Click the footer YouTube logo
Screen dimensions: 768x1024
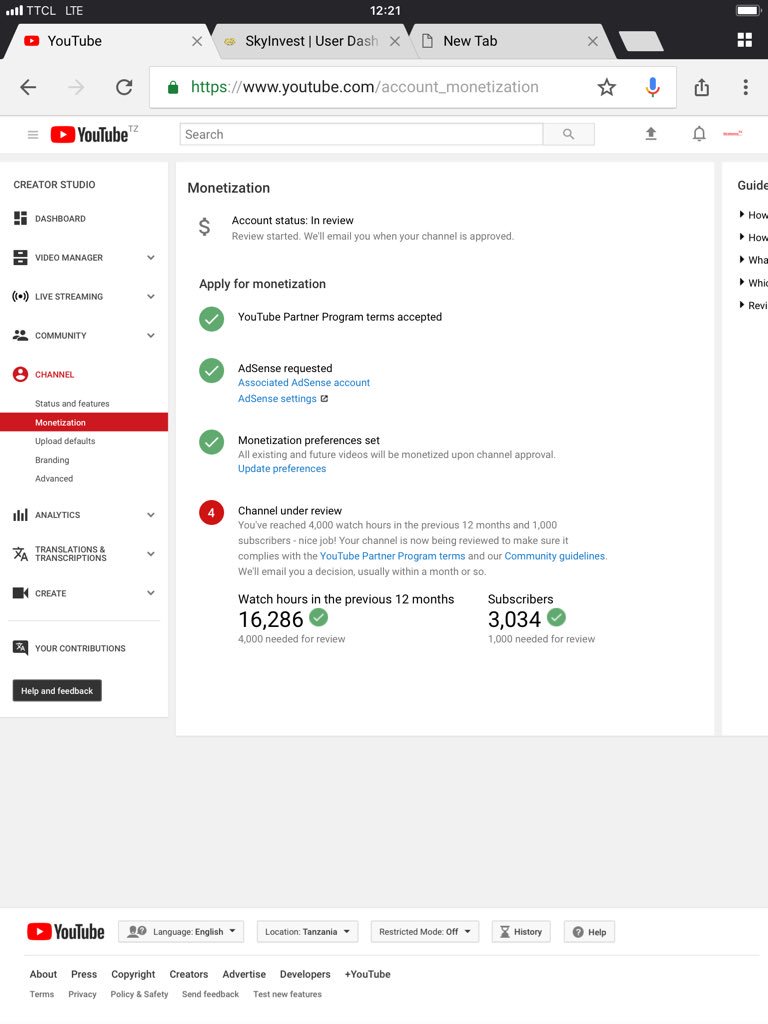pyautogui.click(x=65, y=931)
